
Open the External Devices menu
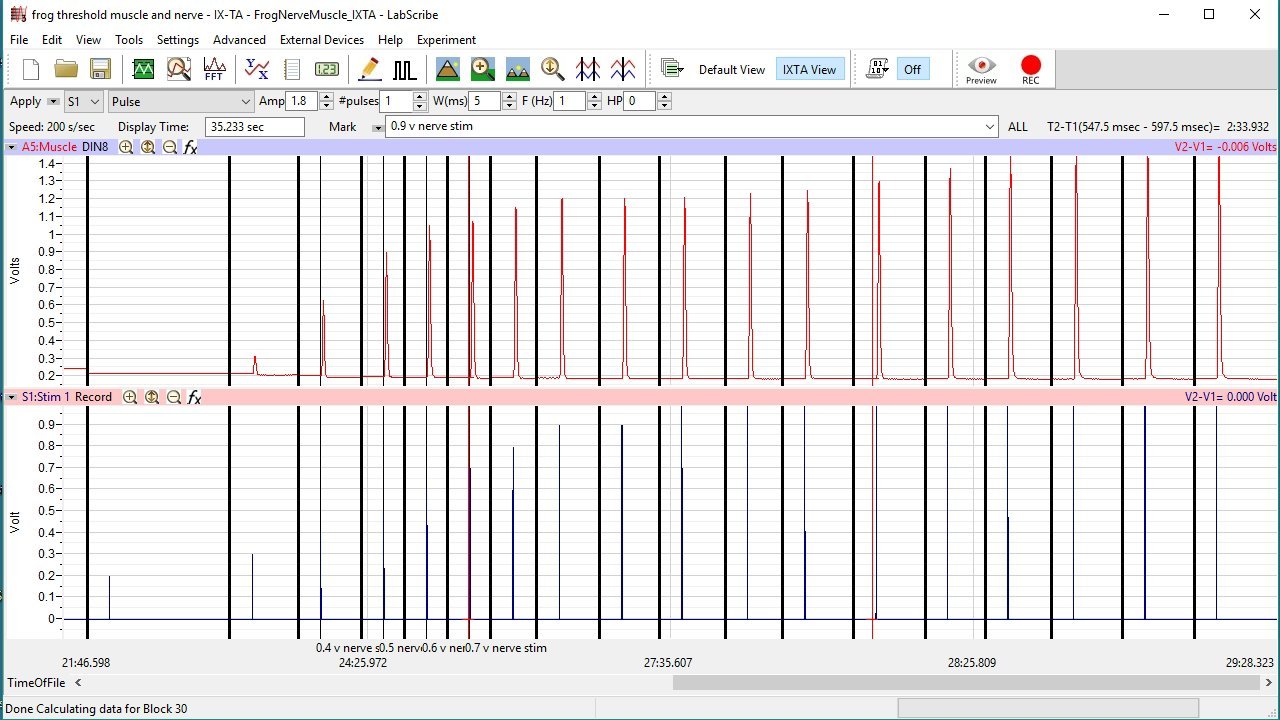click(321, 40)
